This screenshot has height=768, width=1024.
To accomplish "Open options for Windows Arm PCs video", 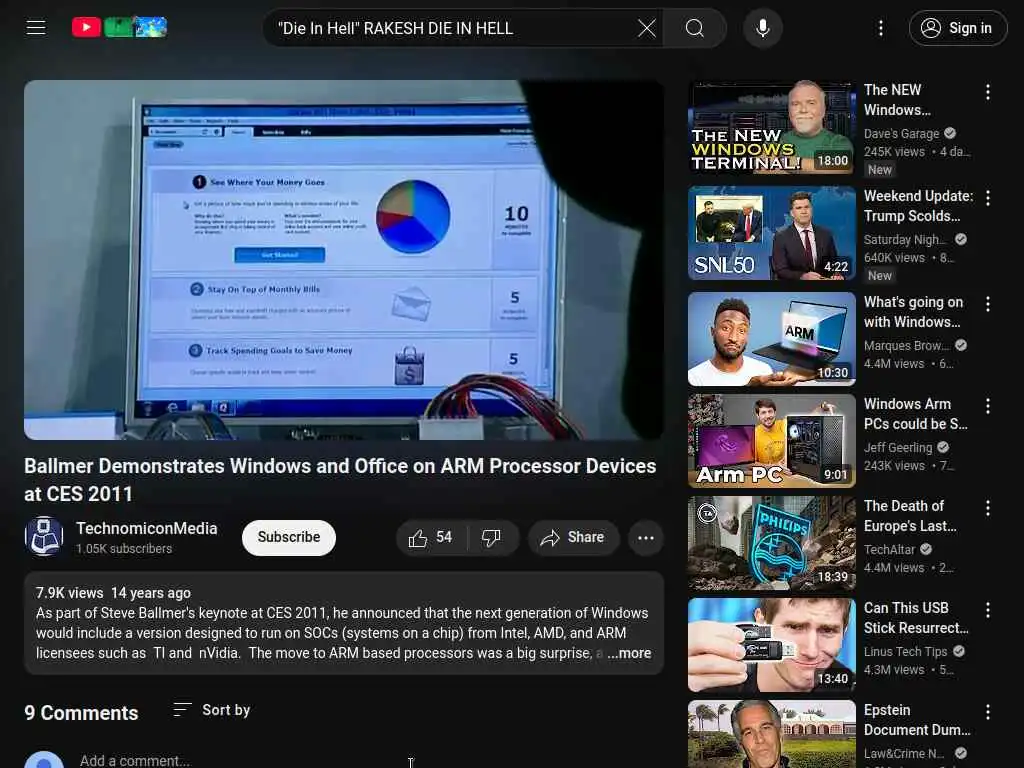I will click(x=988, y=406).
